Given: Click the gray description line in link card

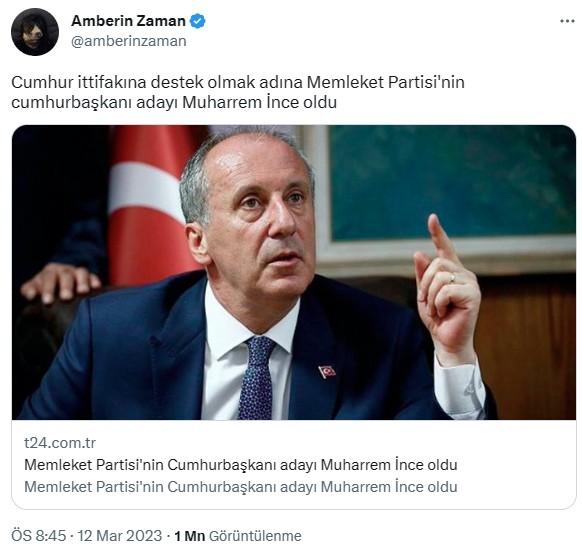Looking at the screenshot, I should 241,487.
